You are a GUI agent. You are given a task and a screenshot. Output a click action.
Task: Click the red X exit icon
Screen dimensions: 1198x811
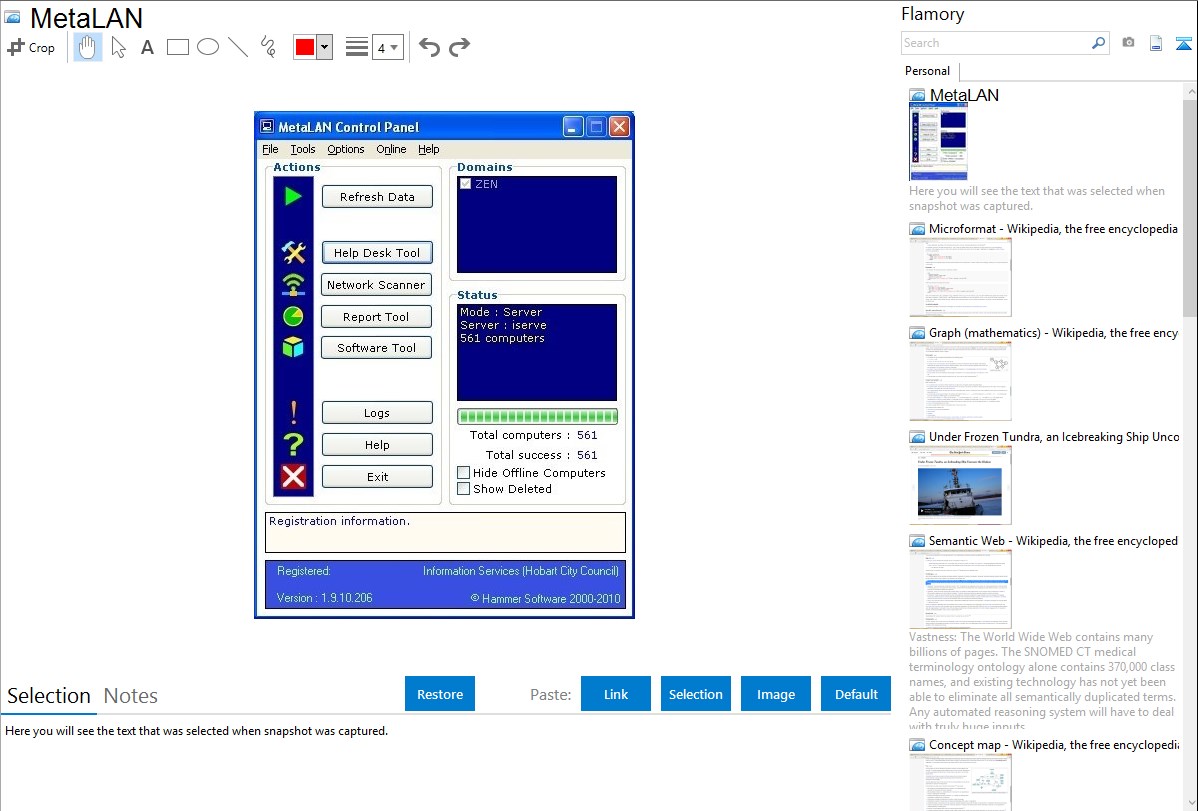[293, 476]
